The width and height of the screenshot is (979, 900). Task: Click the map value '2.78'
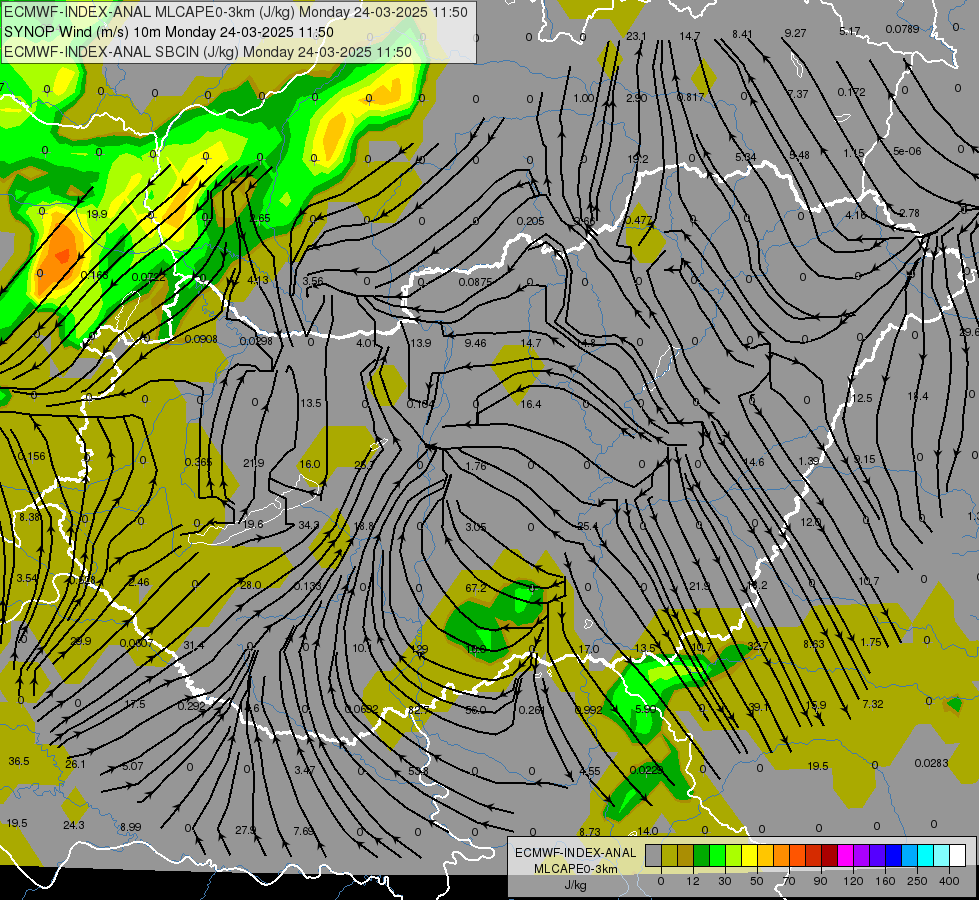[x=909, y=213]
